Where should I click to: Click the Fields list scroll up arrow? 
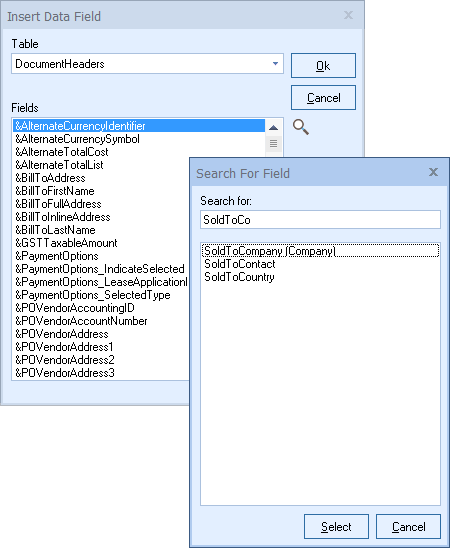(274, 128)
